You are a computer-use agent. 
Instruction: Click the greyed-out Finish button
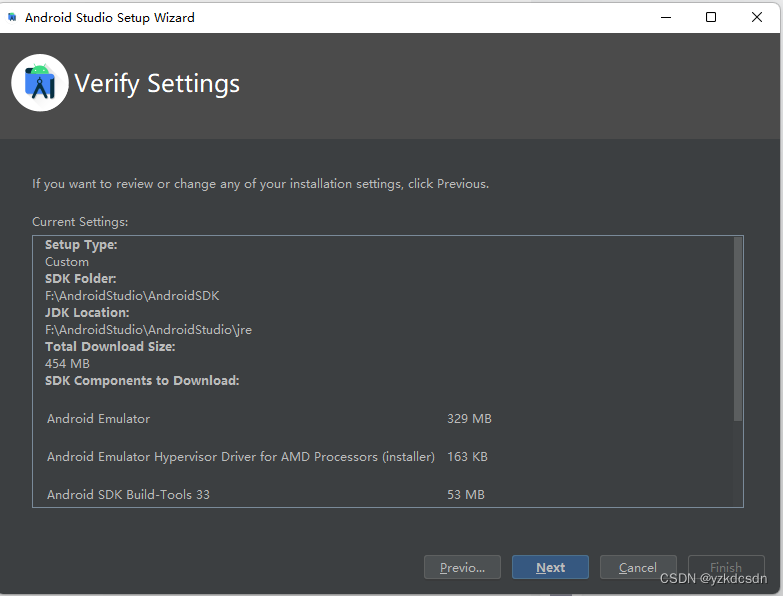coord(726,567)
